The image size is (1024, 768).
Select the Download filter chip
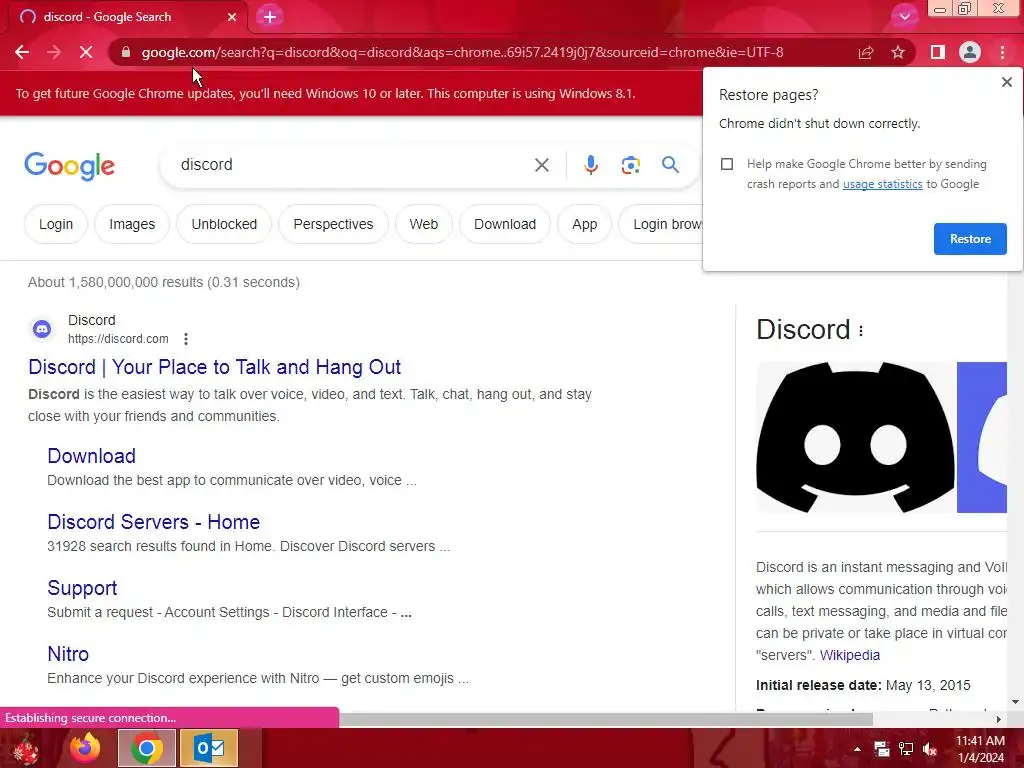click(505, 224)
